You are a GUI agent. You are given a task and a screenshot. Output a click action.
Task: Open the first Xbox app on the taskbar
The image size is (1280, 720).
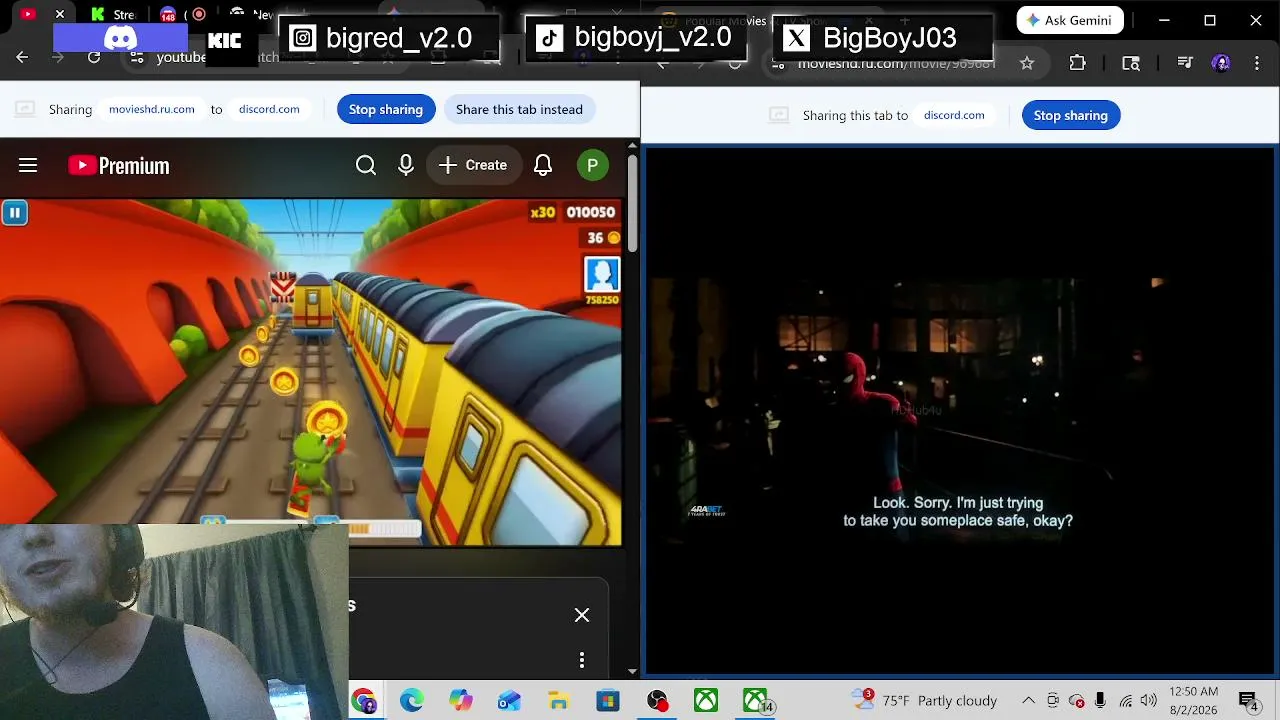click(x=706, y=701)
